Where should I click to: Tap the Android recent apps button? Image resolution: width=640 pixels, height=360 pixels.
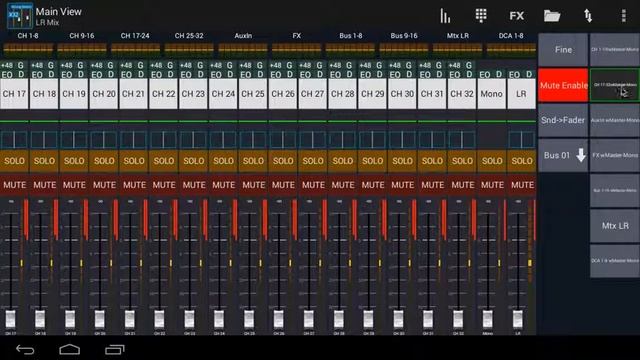(115, 349)
